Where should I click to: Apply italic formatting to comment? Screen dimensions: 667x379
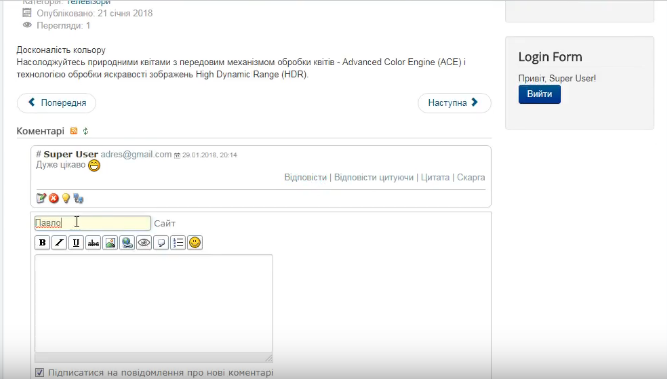(59, 242)
